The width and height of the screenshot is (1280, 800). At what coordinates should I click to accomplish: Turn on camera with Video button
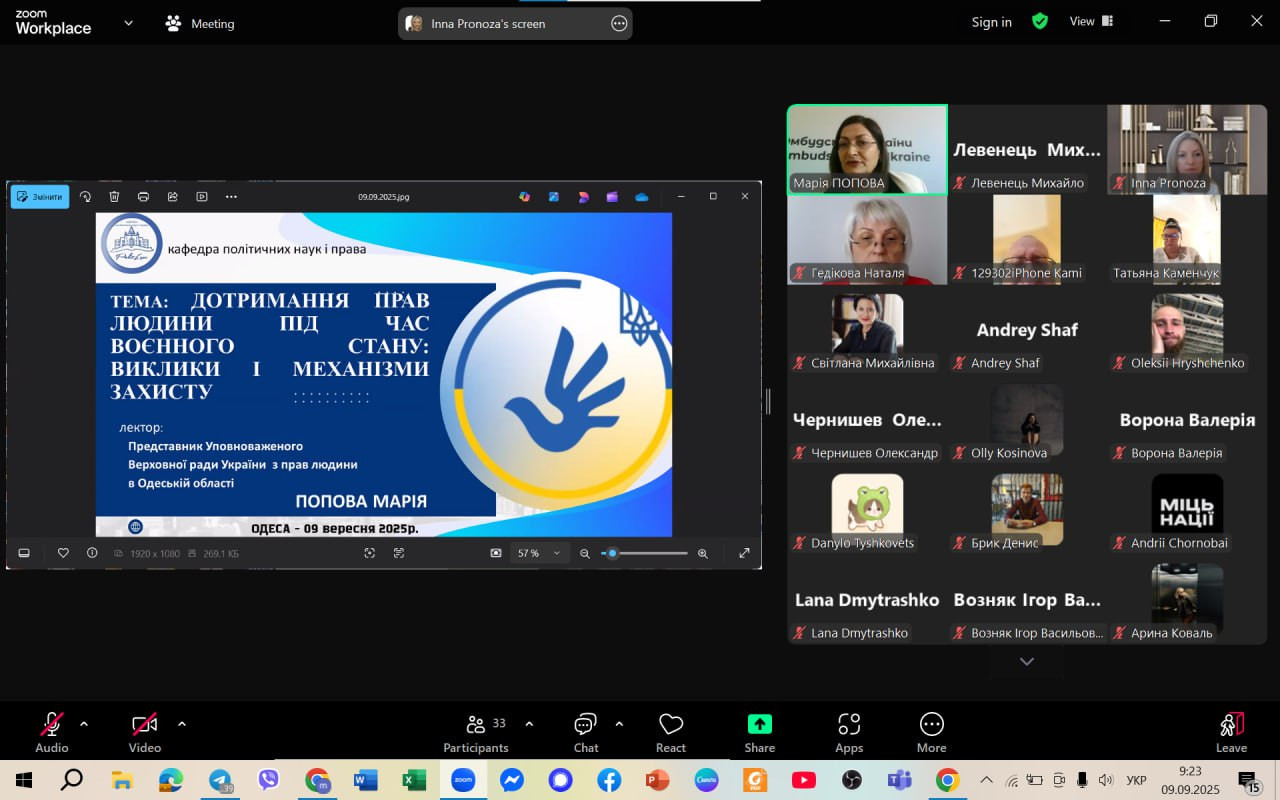tap(145, 732)
